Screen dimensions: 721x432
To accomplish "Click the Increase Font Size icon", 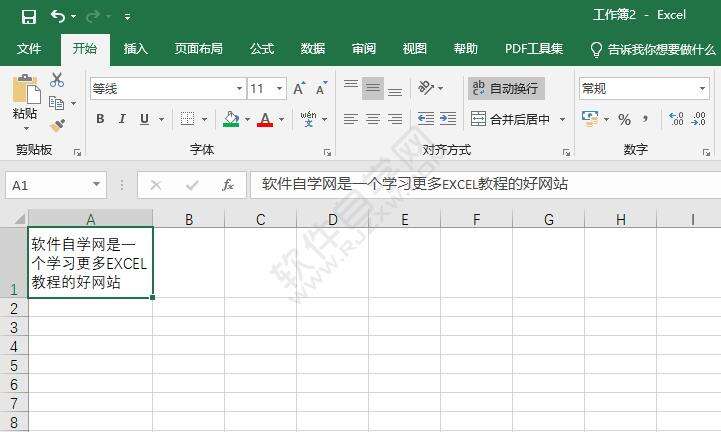I will pyautogui.click(x=299, y=88).
